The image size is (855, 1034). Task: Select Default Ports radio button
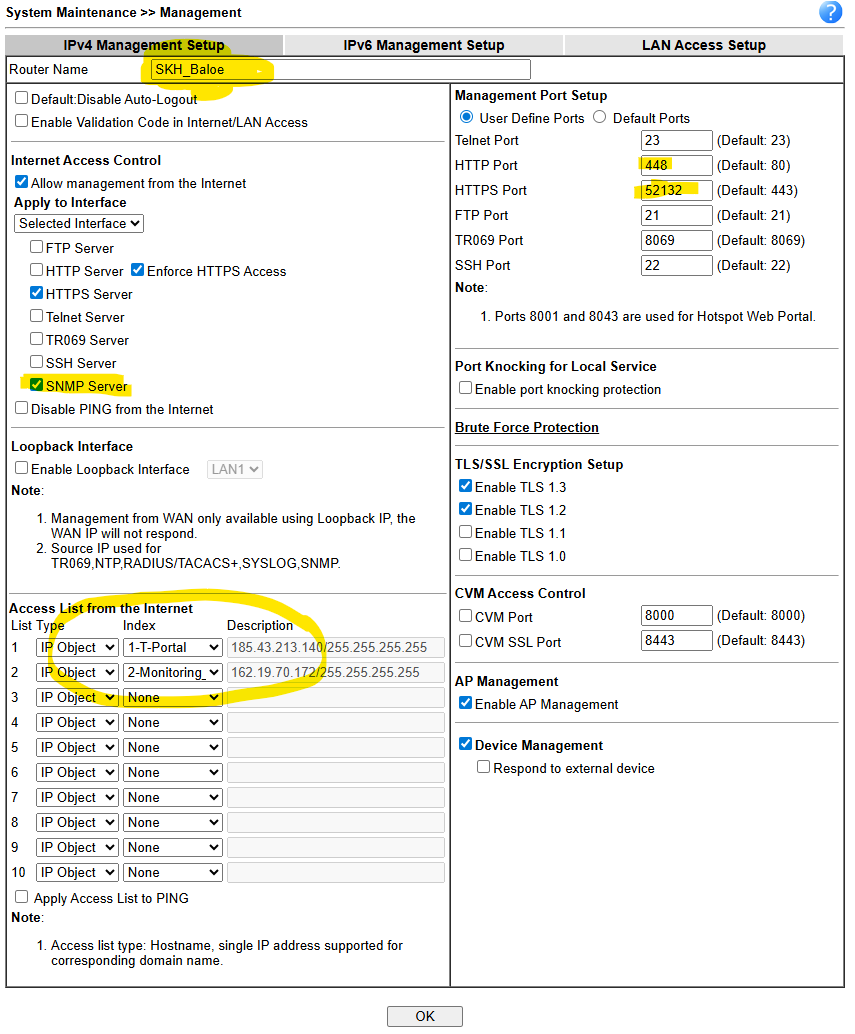[599, 117]
